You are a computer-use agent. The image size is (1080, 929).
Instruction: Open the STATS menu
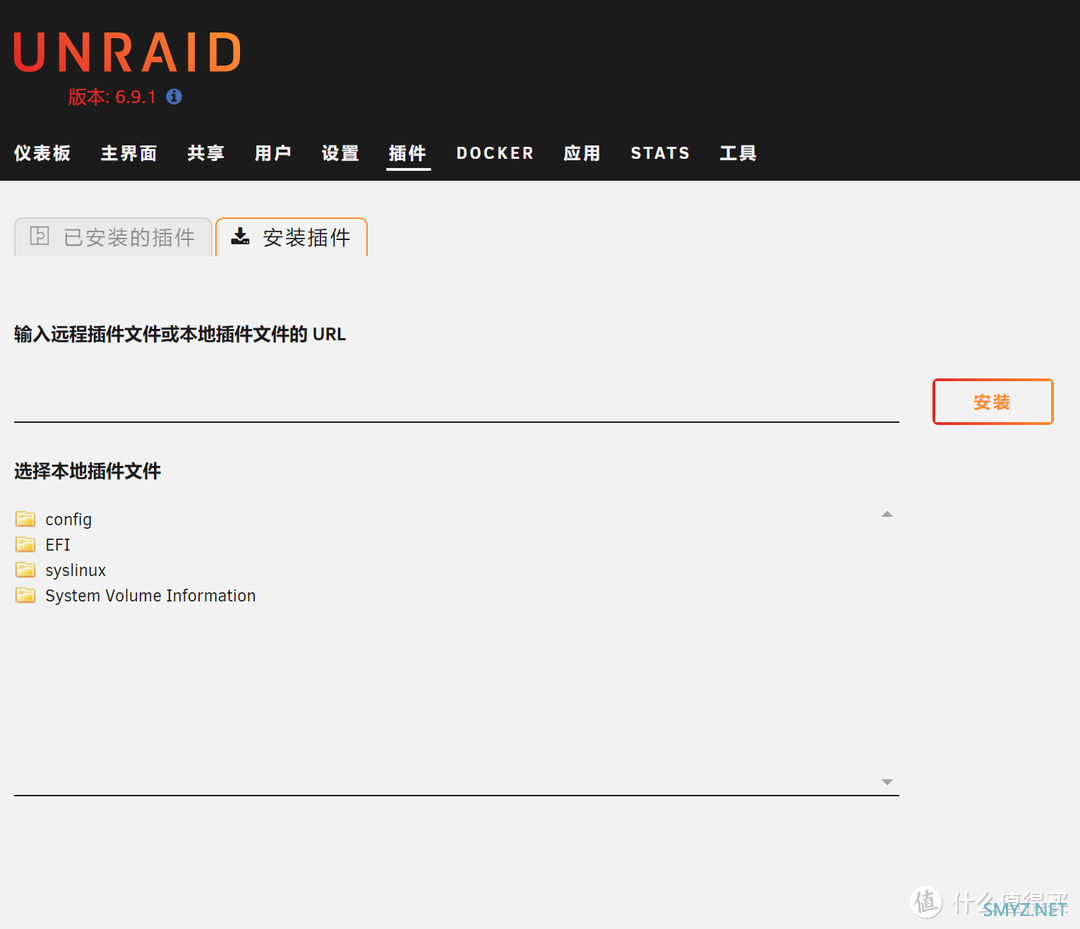661,153
